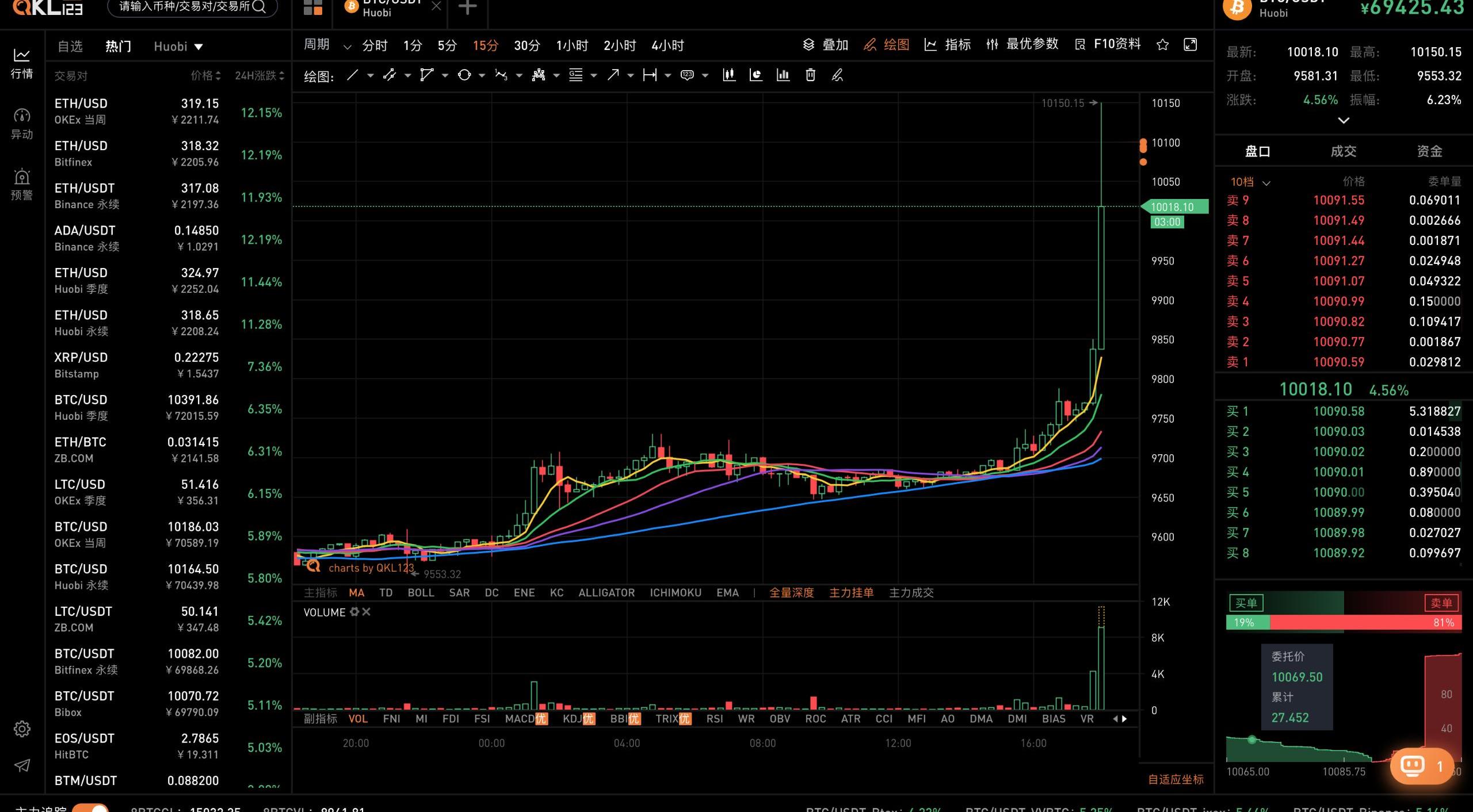Sort pairs by 价格 column
The width and height of the screenshot is (1473, 812).
point(205,76)
